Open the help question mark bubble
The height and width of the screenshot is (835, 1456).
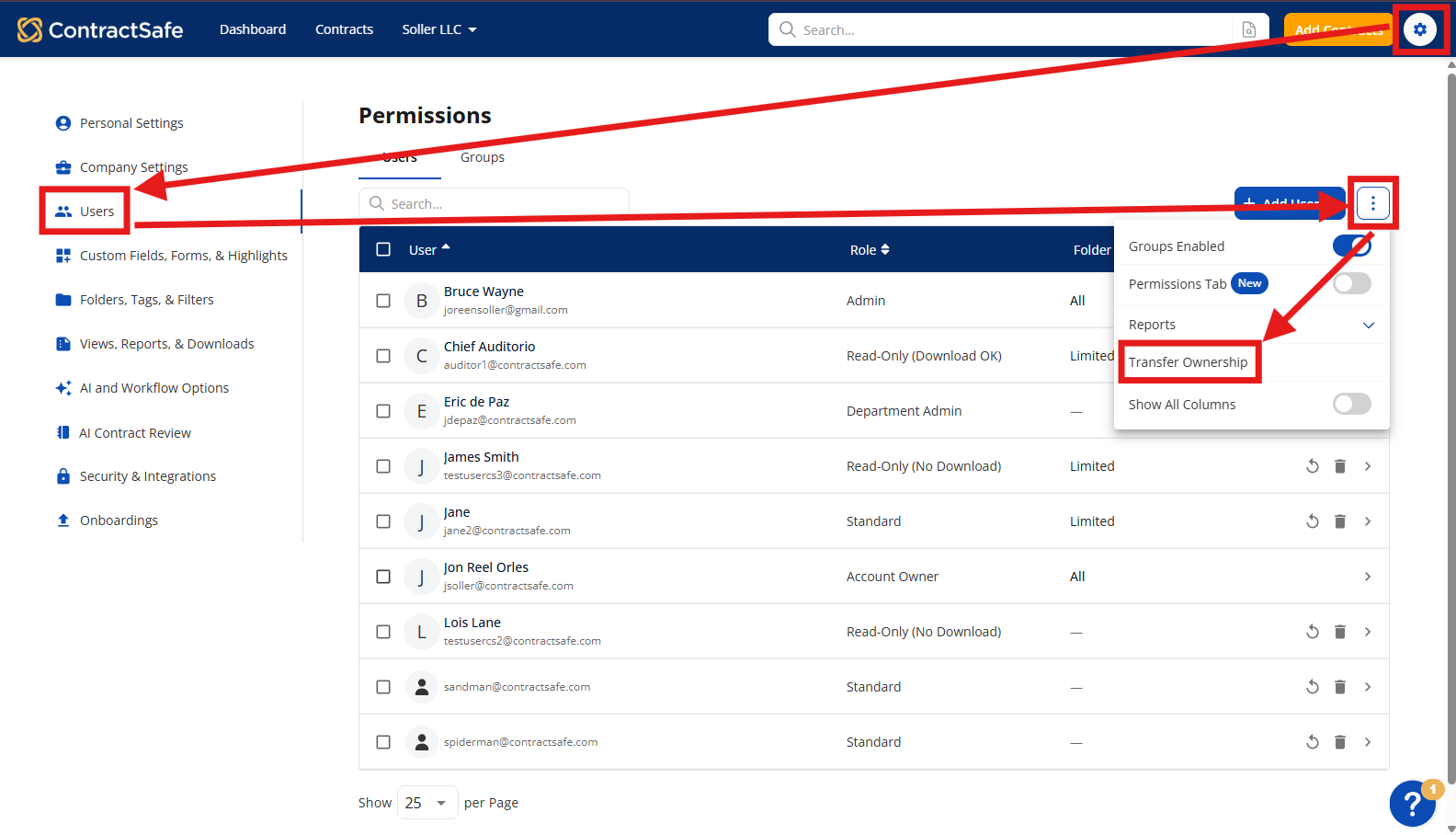pyautogui.click(x=1413, y=804)
